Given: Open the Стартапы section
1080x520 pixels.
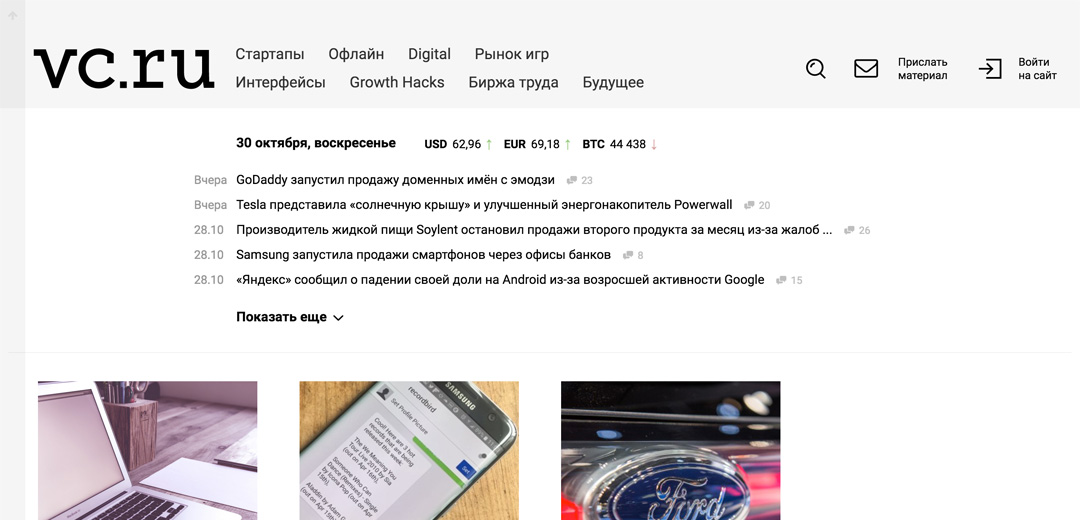Looking at the screenshot, I should (x=269, y=54).
